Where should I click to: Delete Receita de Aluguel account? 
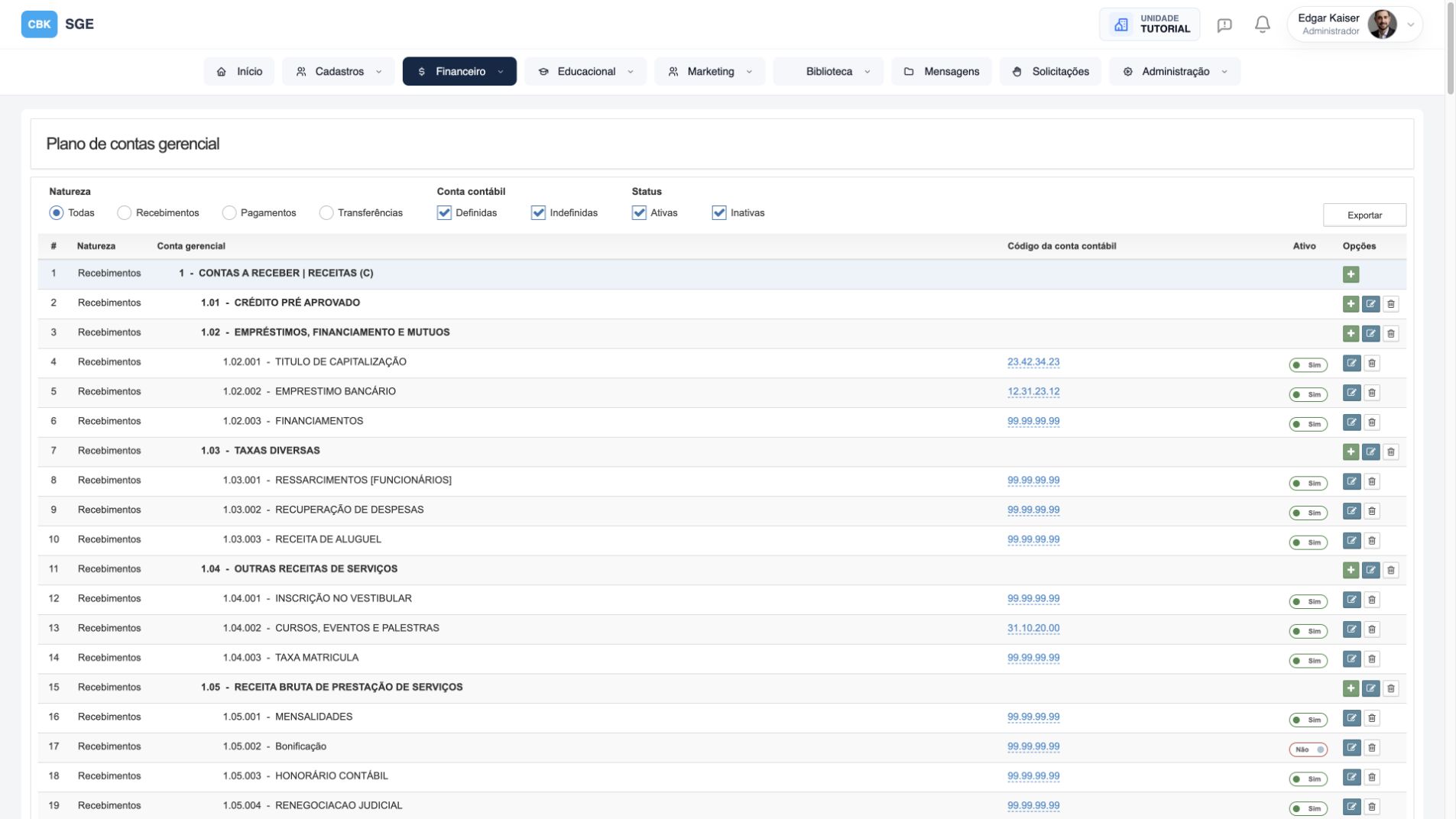tap(1371, 541)
